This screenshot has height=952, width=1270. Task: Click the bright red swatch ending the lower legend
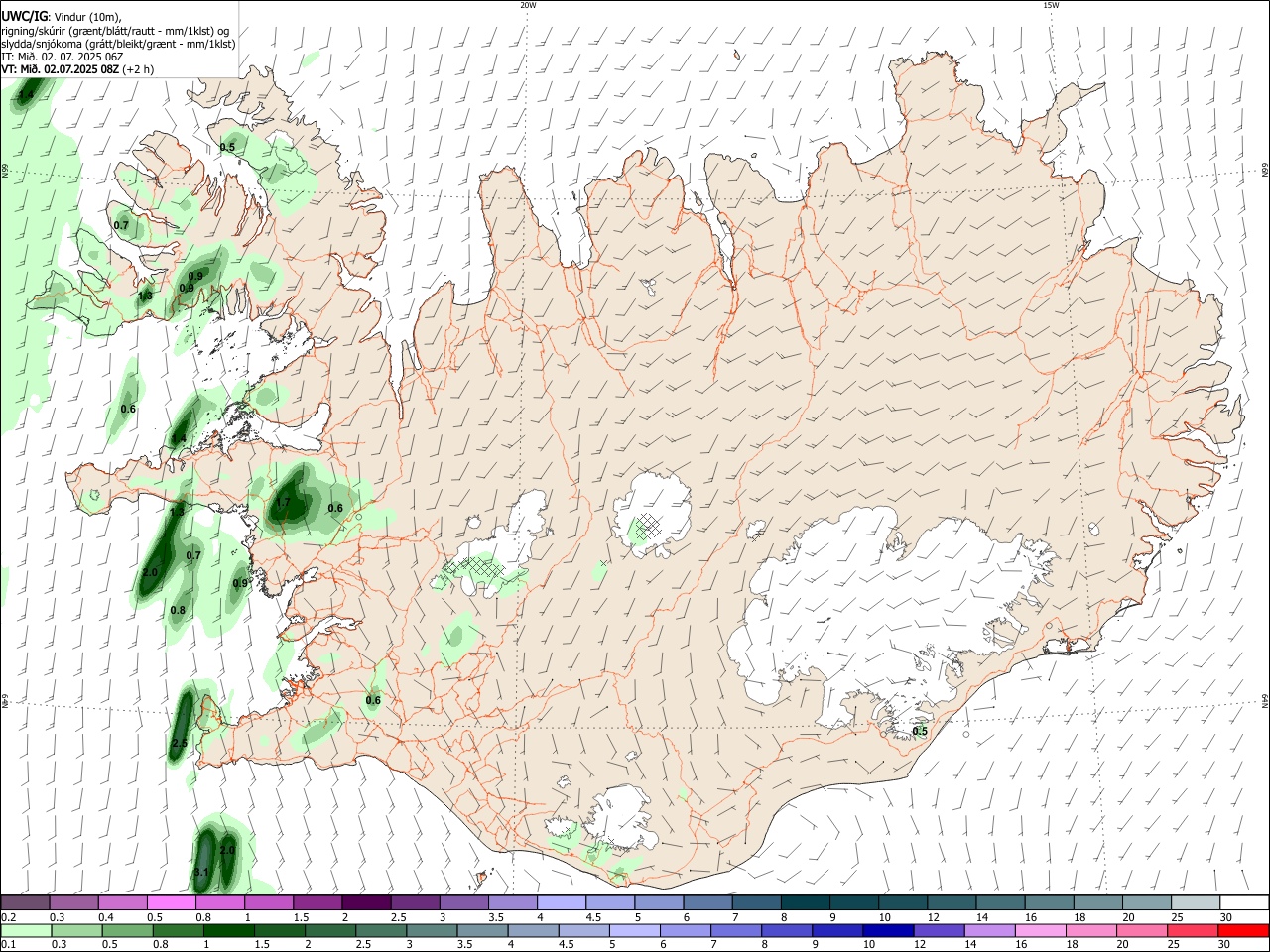pyautogui.click(x=1244, y=930)
